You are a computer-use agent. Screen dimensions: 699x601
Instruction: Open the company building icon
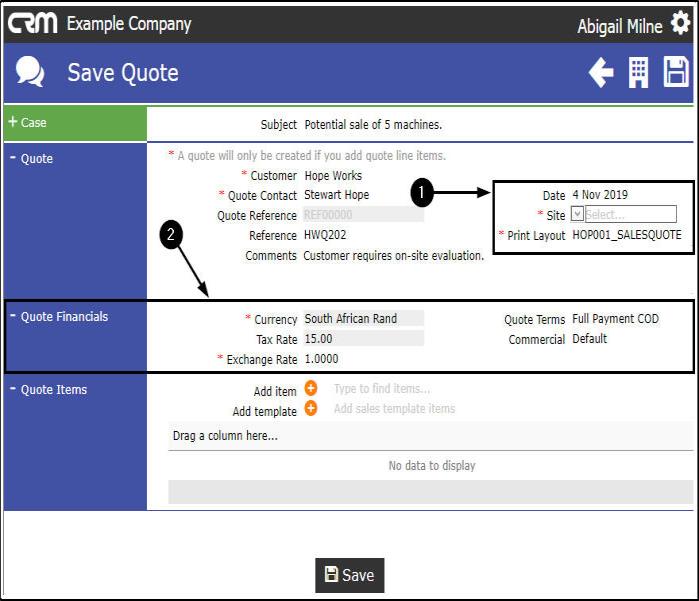tap(638, 72)
